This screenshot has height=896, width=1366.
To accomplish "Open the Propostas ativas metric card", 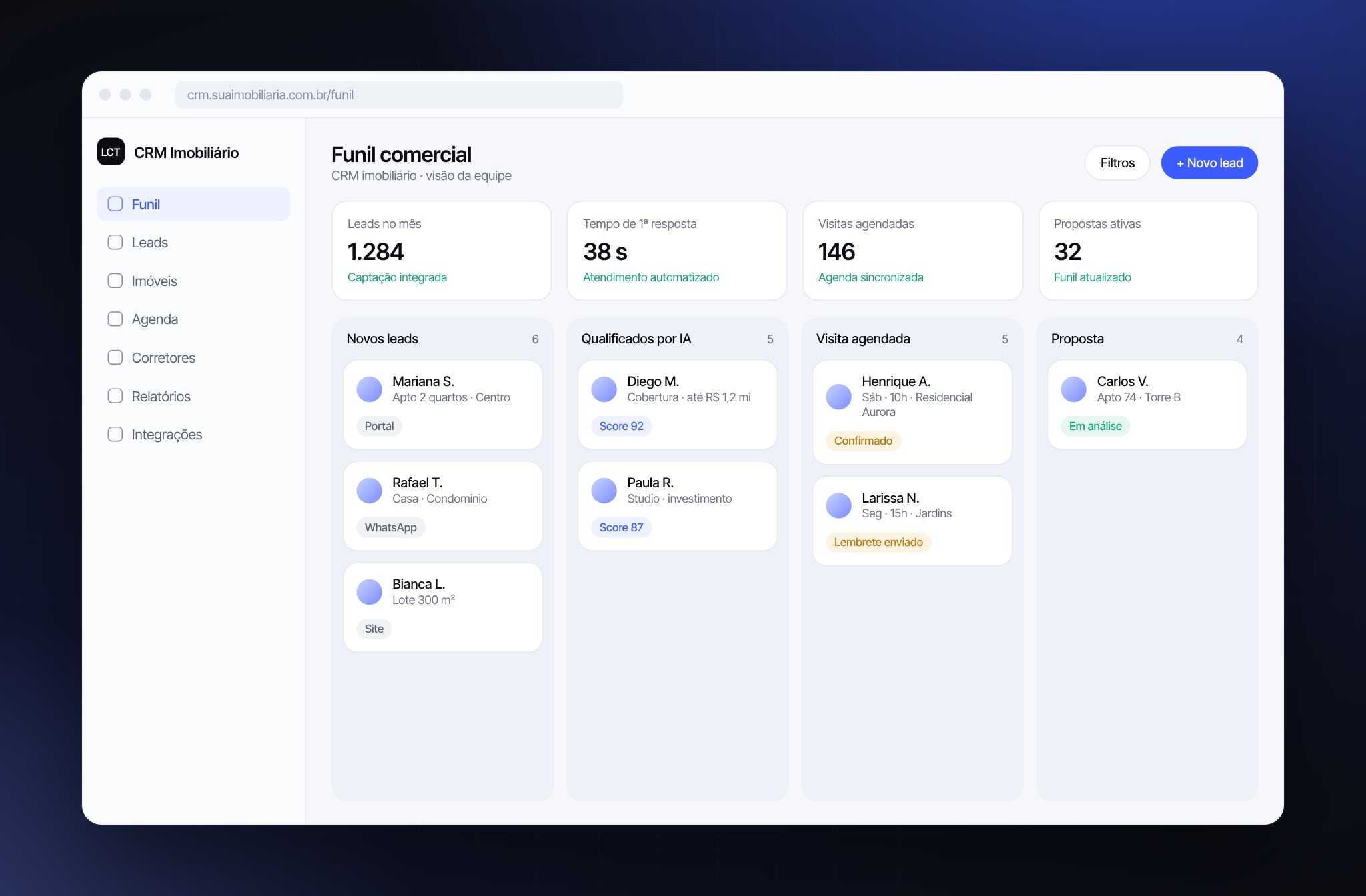I will [x=1148, y=251].
